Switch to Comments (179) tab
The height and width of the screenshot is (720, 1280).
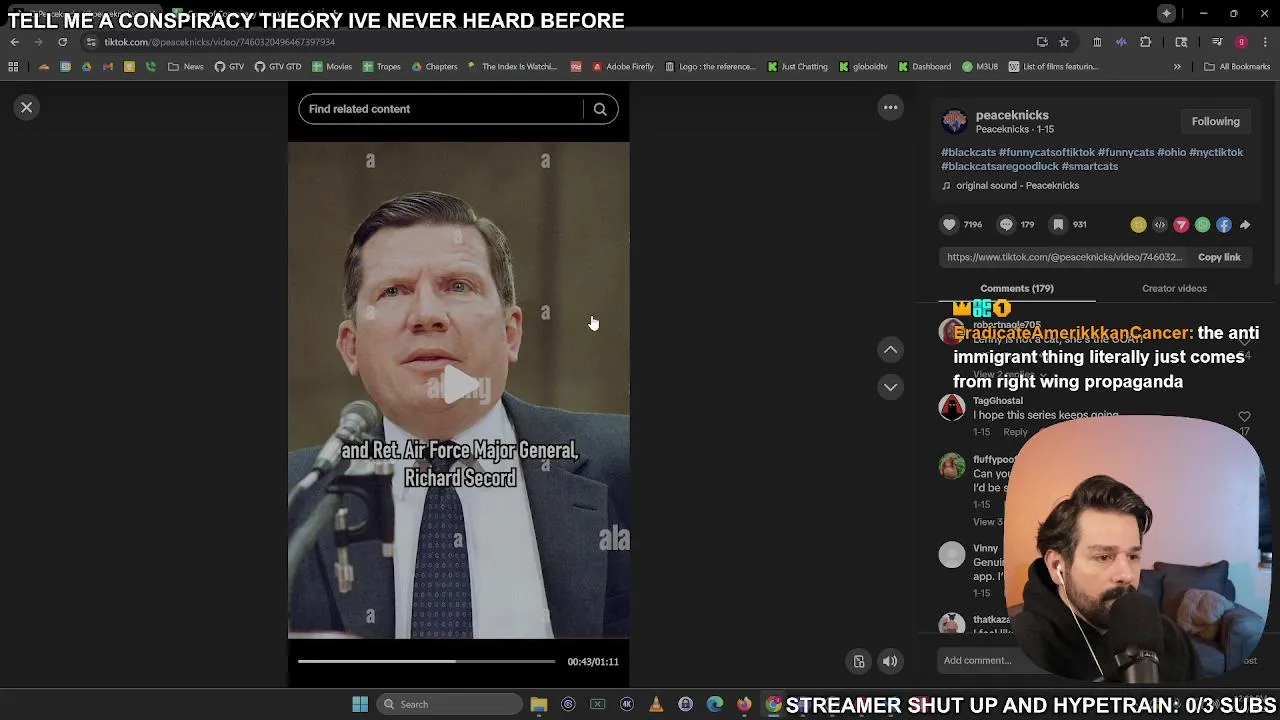pos(1017,288)
